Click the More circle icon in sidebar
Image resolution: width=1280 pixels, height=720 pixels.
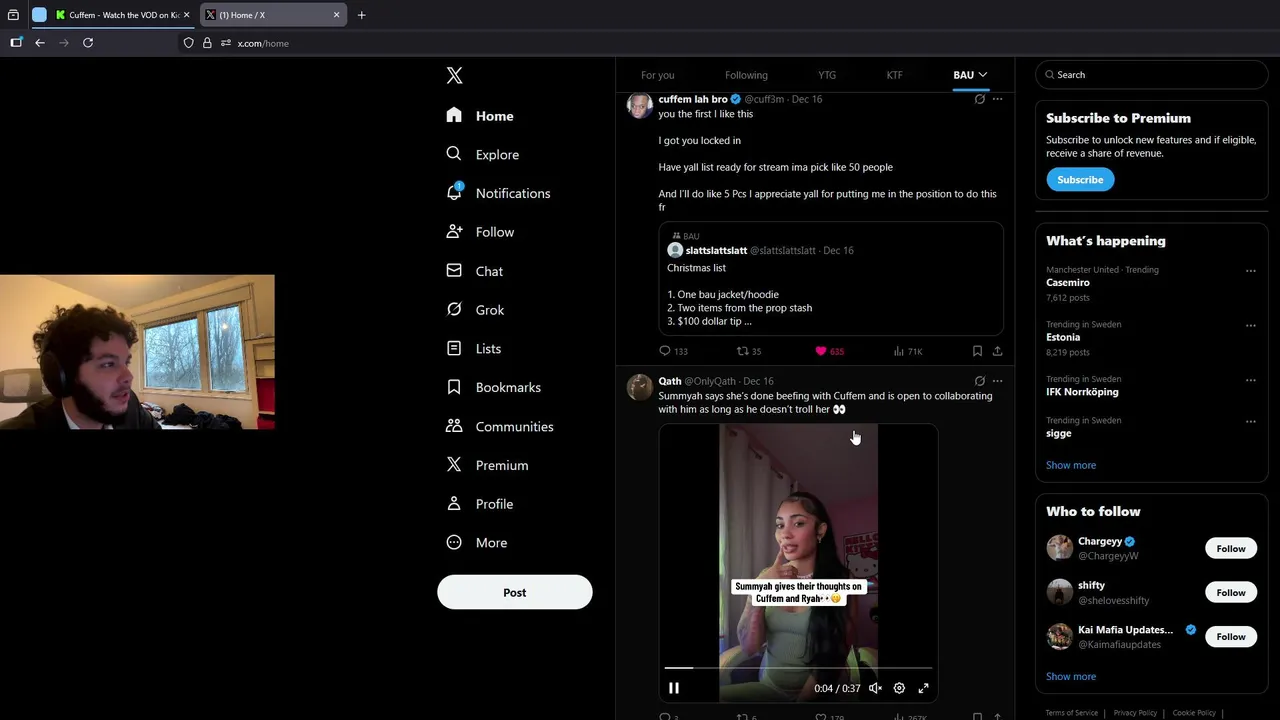[454, 542]
